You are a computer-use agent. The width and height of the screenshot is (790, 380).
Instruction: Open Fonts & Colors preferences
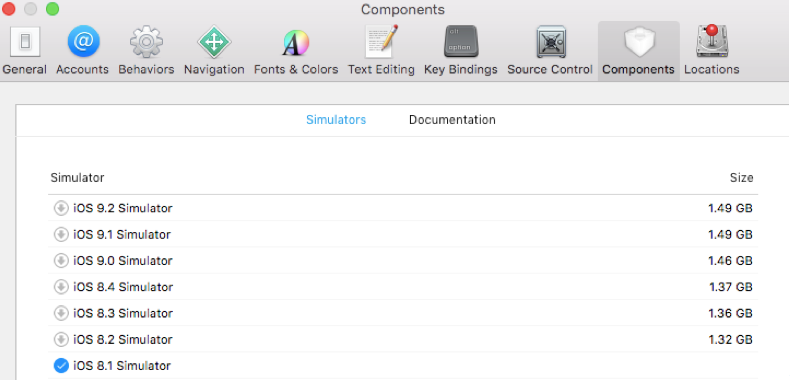pyautogui.click(x=296, y=51)
